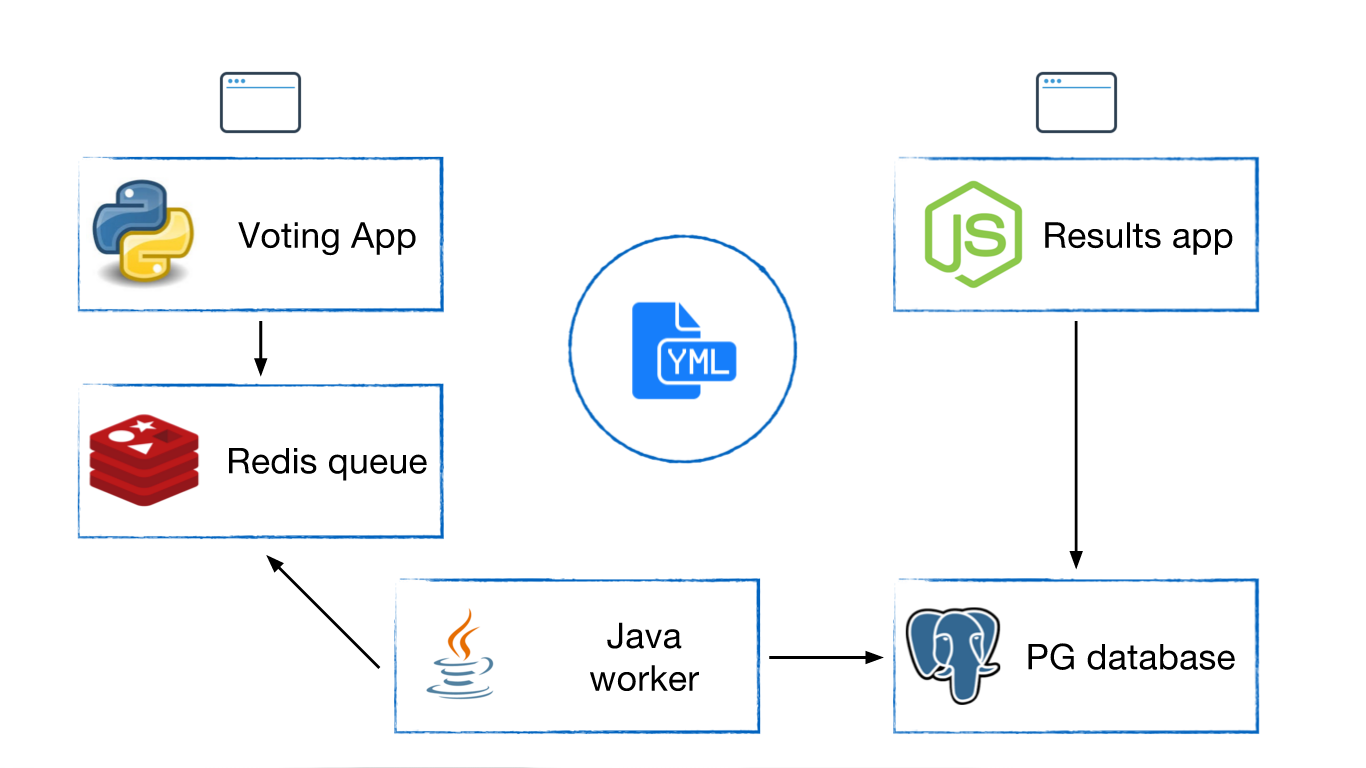1366x768 pixels.
Task: Click the "Java worker" text
Action: click(644, 657)
